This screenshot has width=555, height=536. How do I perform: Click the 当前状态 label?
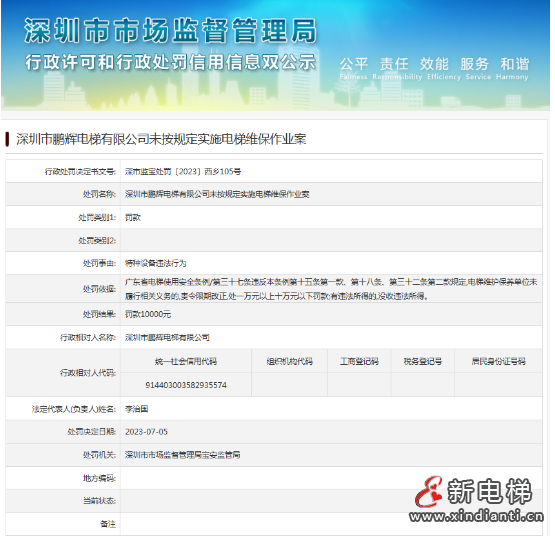click(99, 501)
